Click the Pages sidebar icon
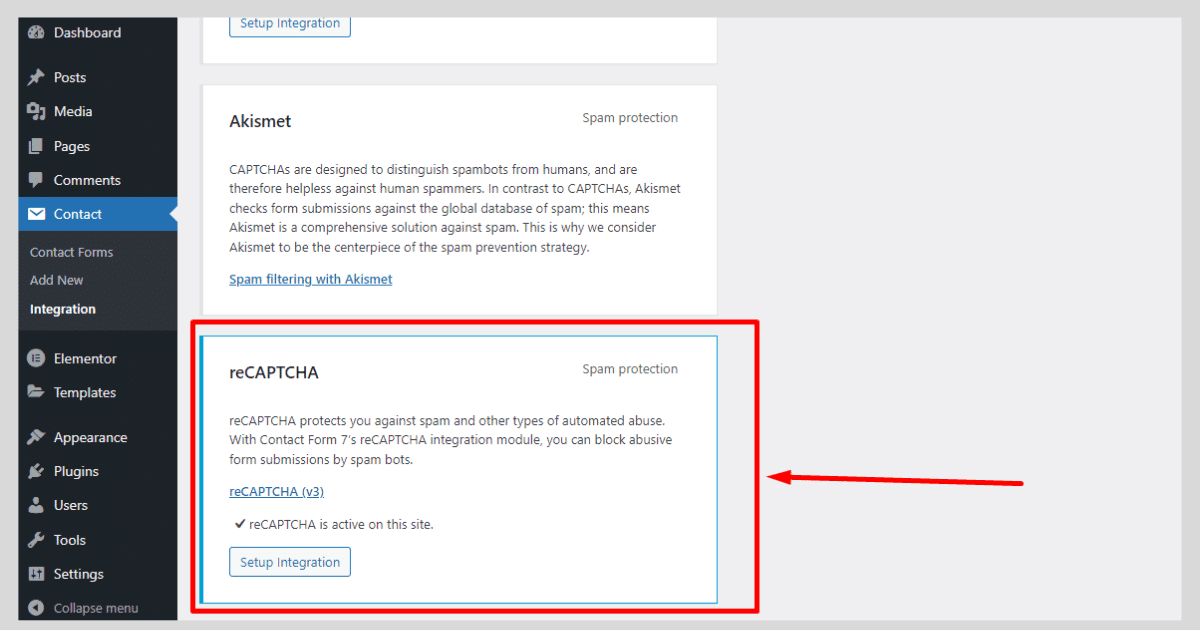Screen dimensions: 1200x630 pos(37,146)
